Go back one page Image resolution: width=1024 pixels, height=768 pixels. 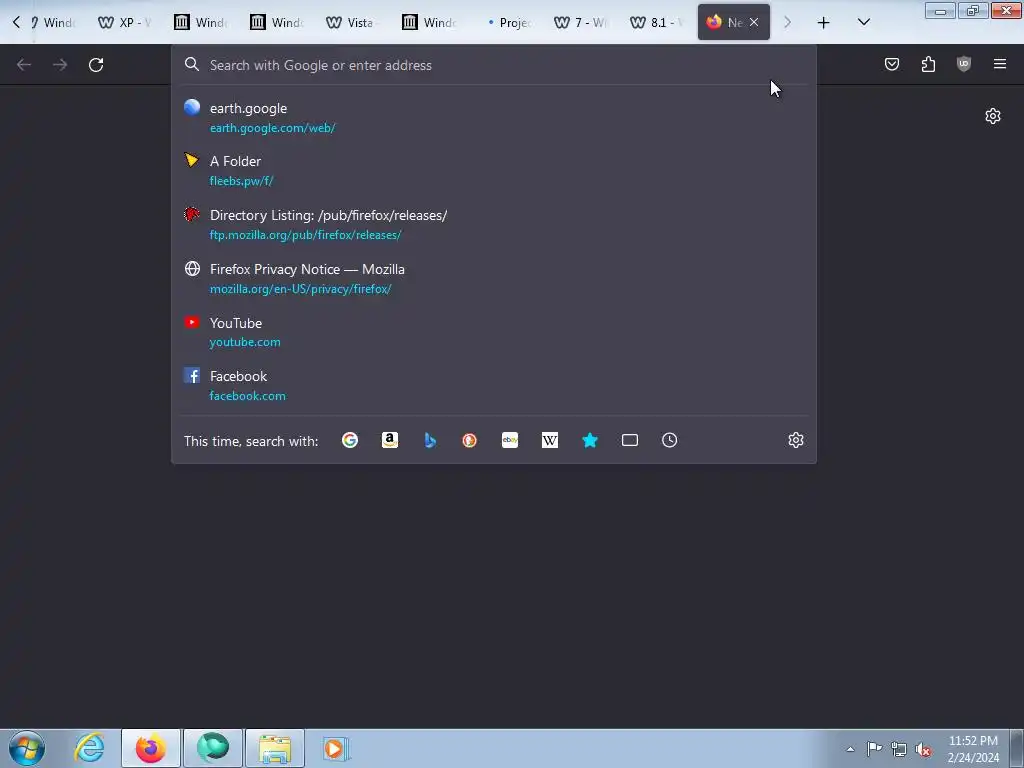[24, 65]
